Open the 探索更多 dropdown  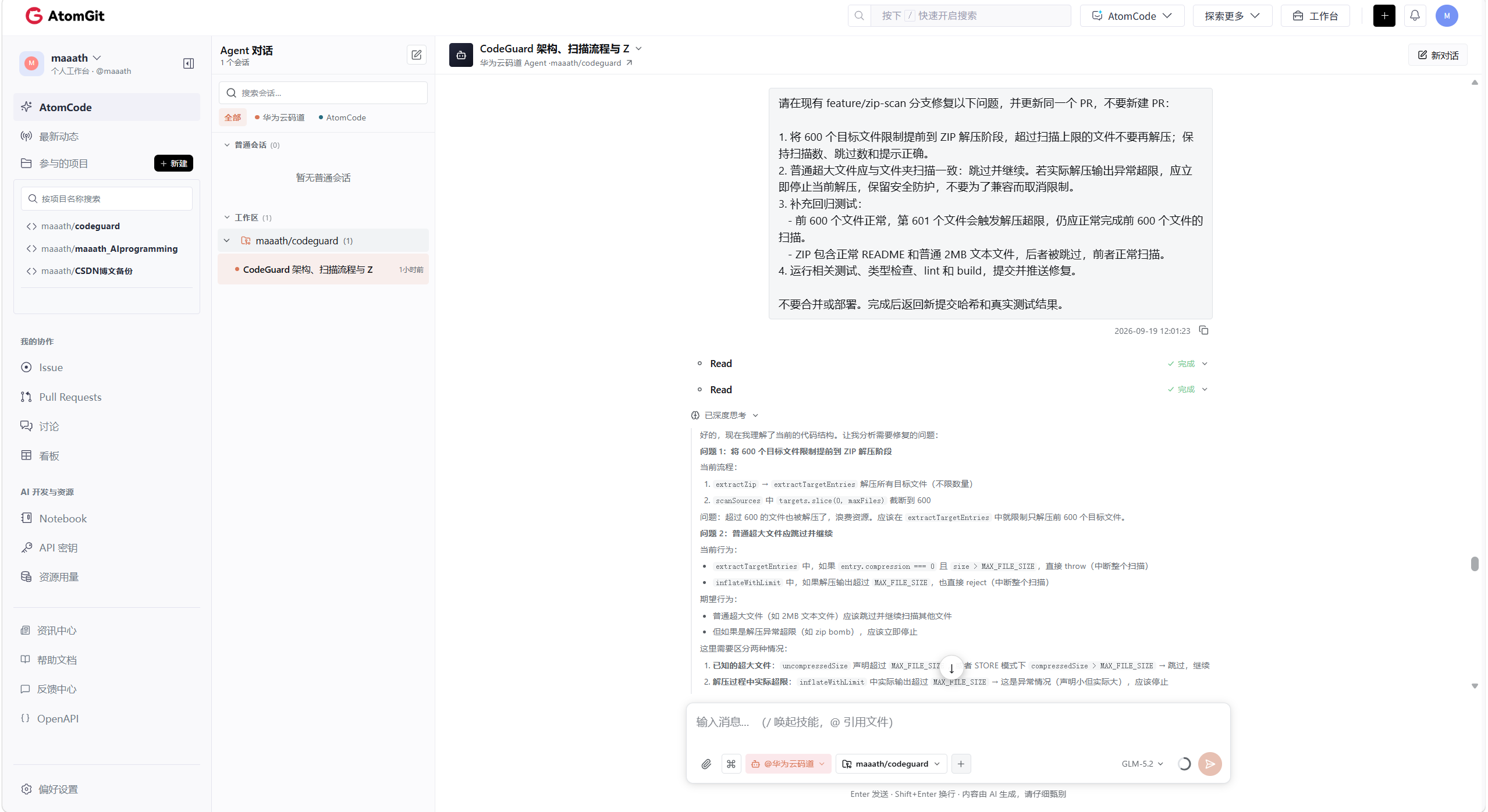(1232, 16)
